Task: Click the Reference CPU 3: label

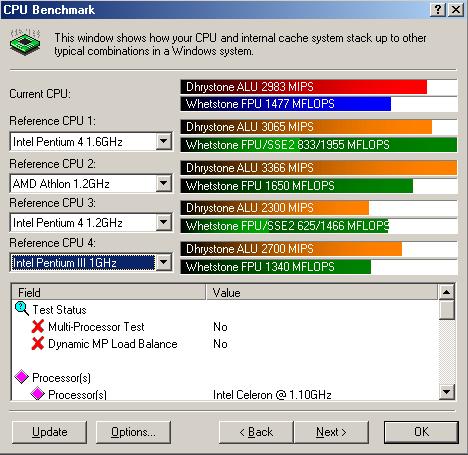Action: (x=52, y=202)
